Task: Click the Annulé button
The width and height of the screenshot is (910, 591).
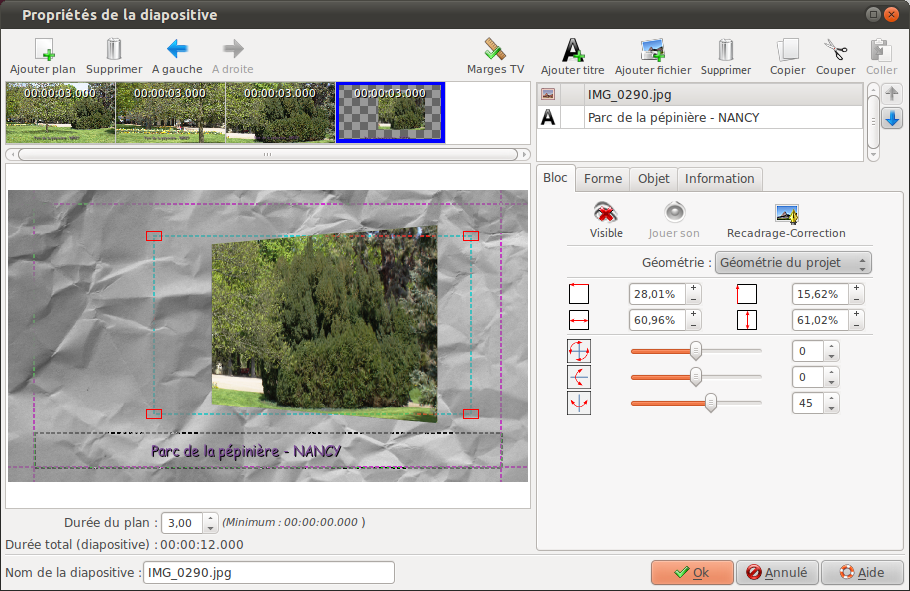Action: click(777, 573)
